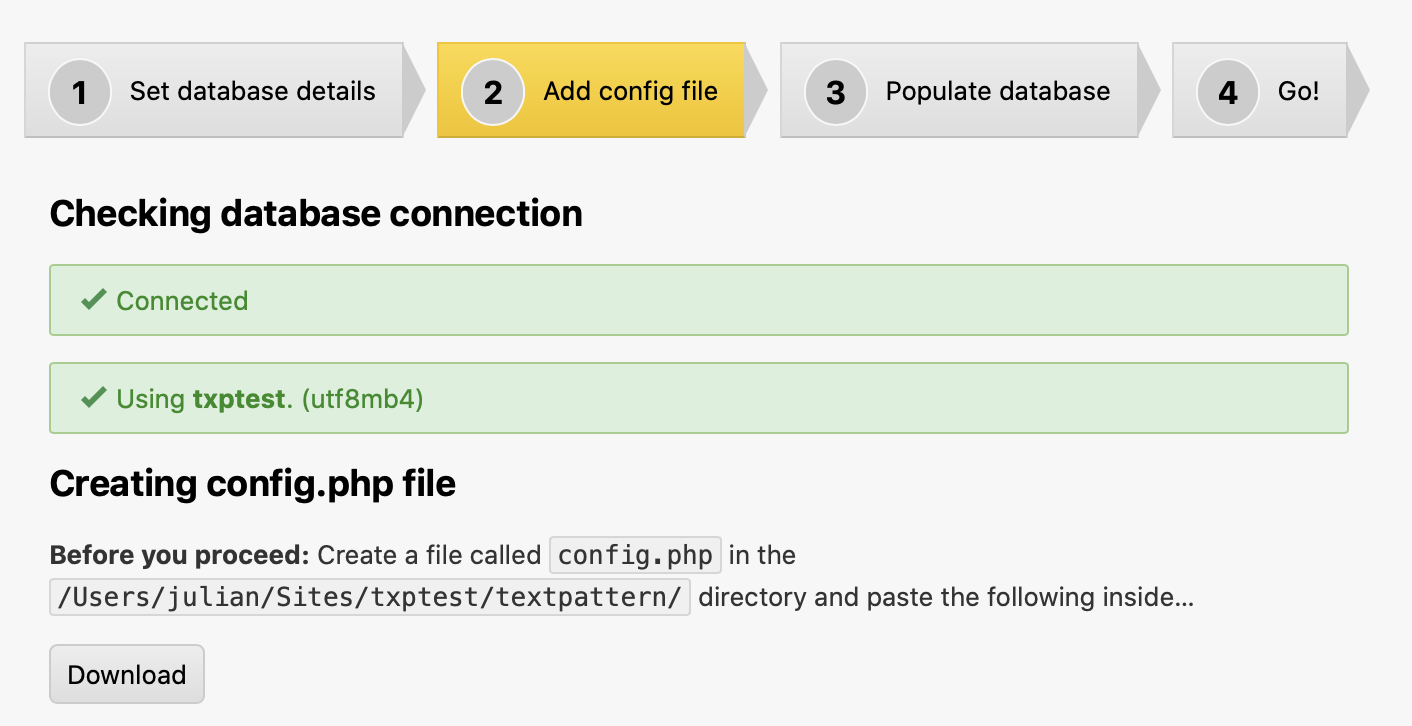Click the arrow tip after Add config file
Image resolution: width=1412 pixels, height=726 pixels.
click(757, 91)
